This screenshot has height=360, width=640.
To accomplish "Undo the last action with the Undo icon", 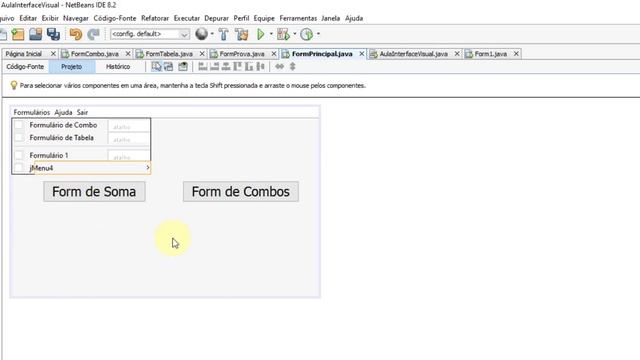I will 76,34.
